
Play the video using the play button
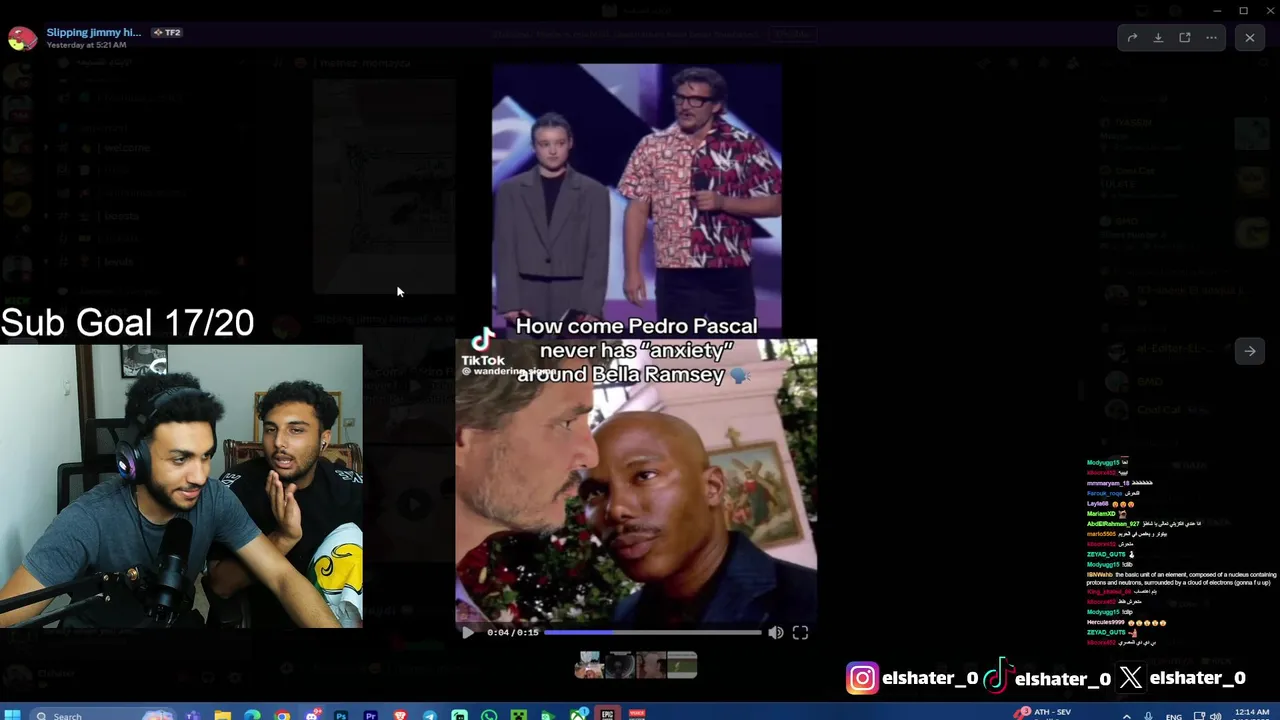coord(467,632)
